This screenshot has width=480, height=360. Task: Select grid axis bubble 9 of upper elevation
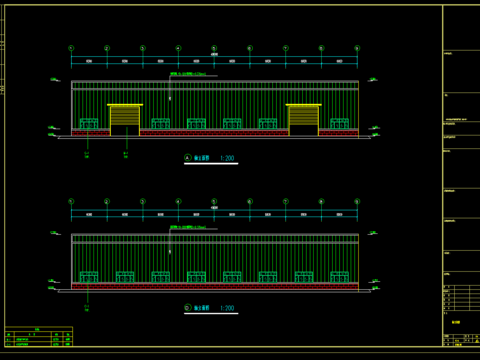pyautogui.click(x=357, y=48)
